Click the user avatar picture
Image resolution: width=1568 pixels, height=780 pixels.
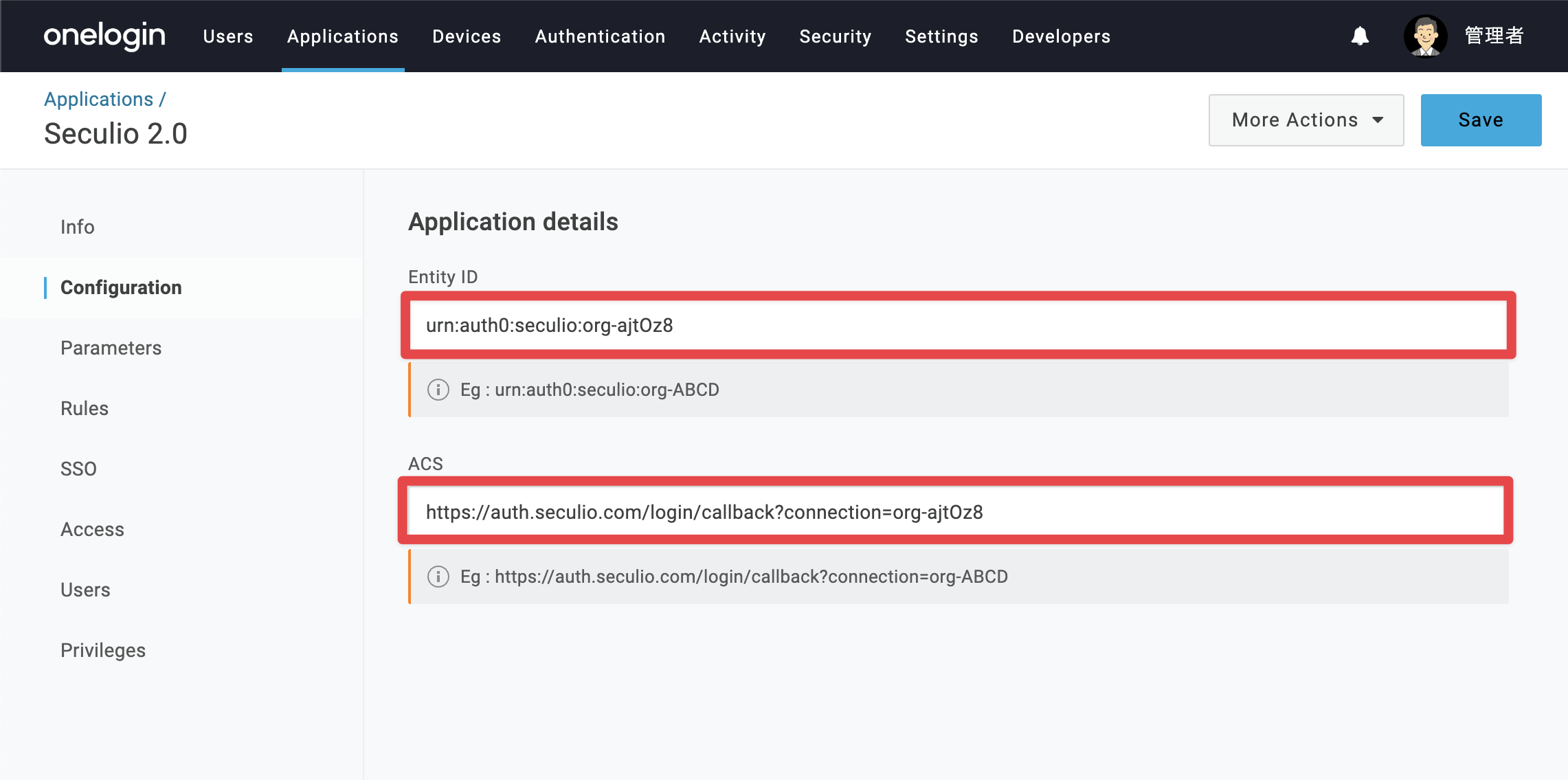[x=1425, y=36]
